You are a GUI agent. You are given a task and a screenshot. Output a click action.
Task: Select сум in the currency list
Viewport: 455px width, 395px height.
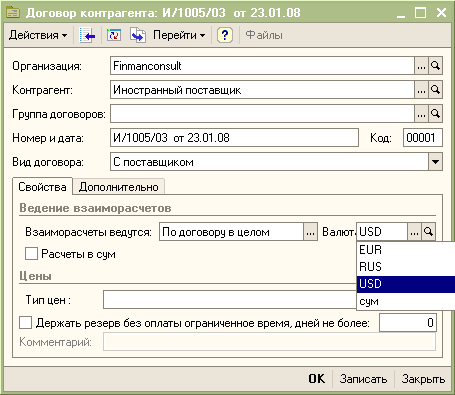coord(406,301)
